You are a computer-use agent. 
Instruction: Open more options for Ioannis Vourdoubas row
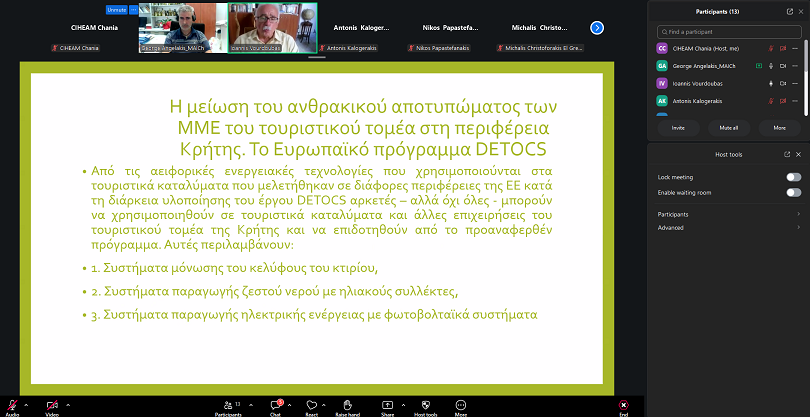[795, 83]
